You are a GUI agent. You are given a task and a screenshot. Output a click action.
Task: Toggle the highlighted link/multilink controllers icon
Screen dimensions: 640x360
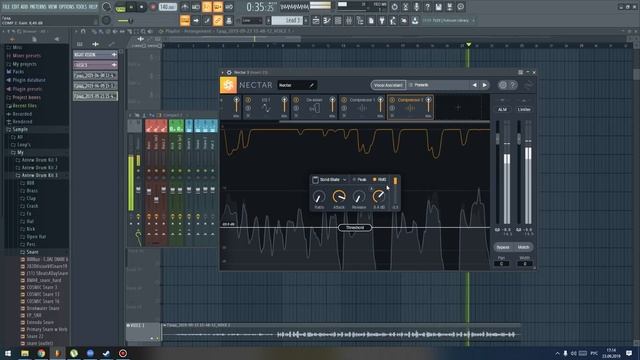pyautogui.click(x=218, y=20)
